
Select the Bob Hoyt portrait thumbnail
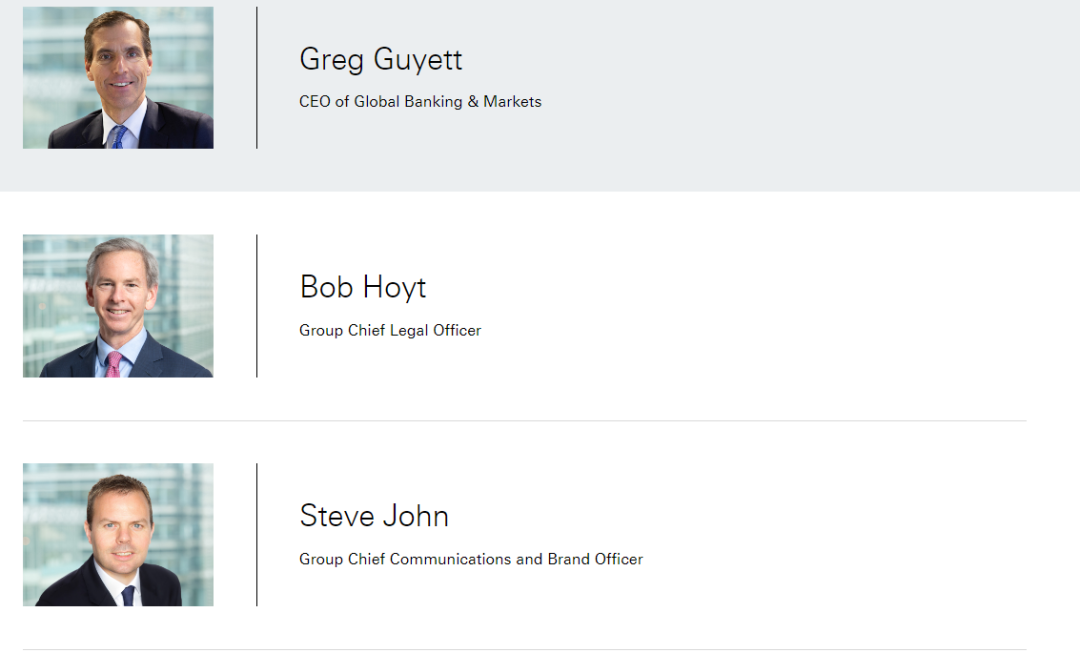118,306
